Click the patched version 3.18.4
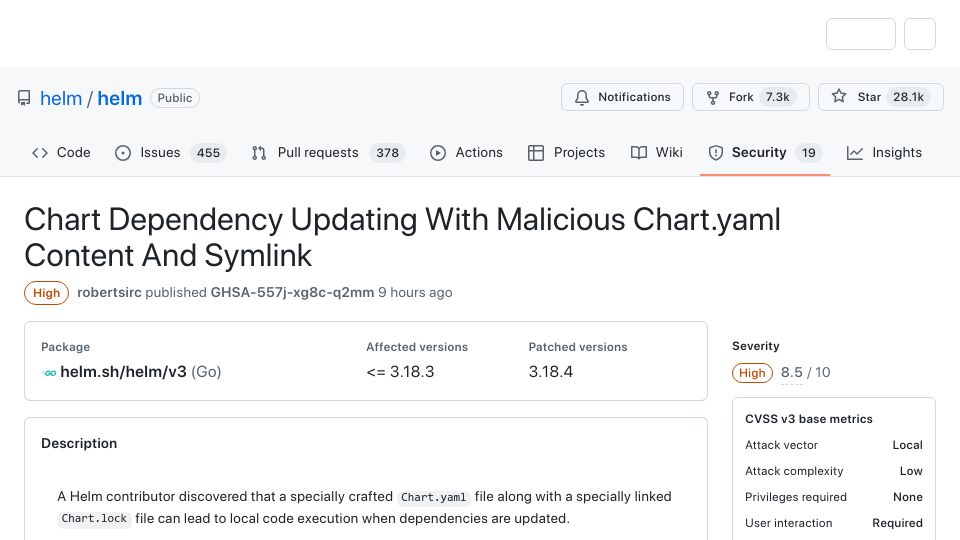The width and height of the screenshot is (960, 540). coord(551,372)
